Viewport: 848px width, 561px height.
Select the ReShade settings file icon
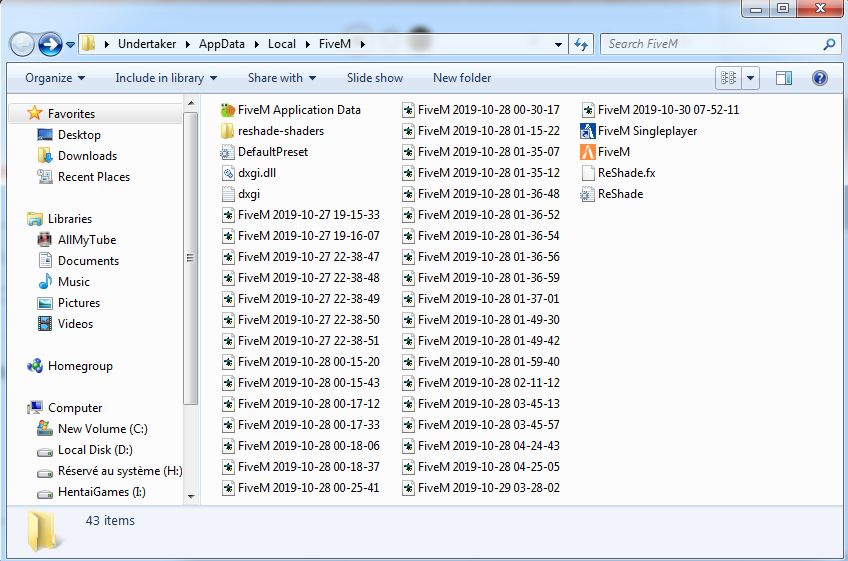pos(587,194)
